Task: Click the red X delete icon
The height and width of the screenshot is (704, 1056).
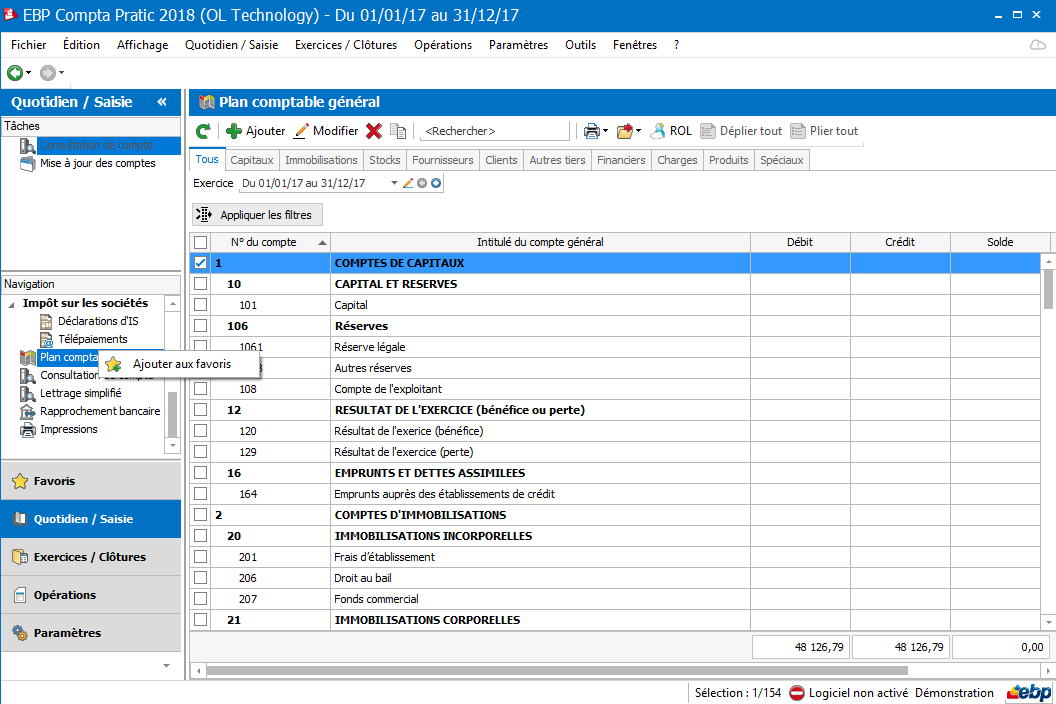Action: (x=374, y=131)
